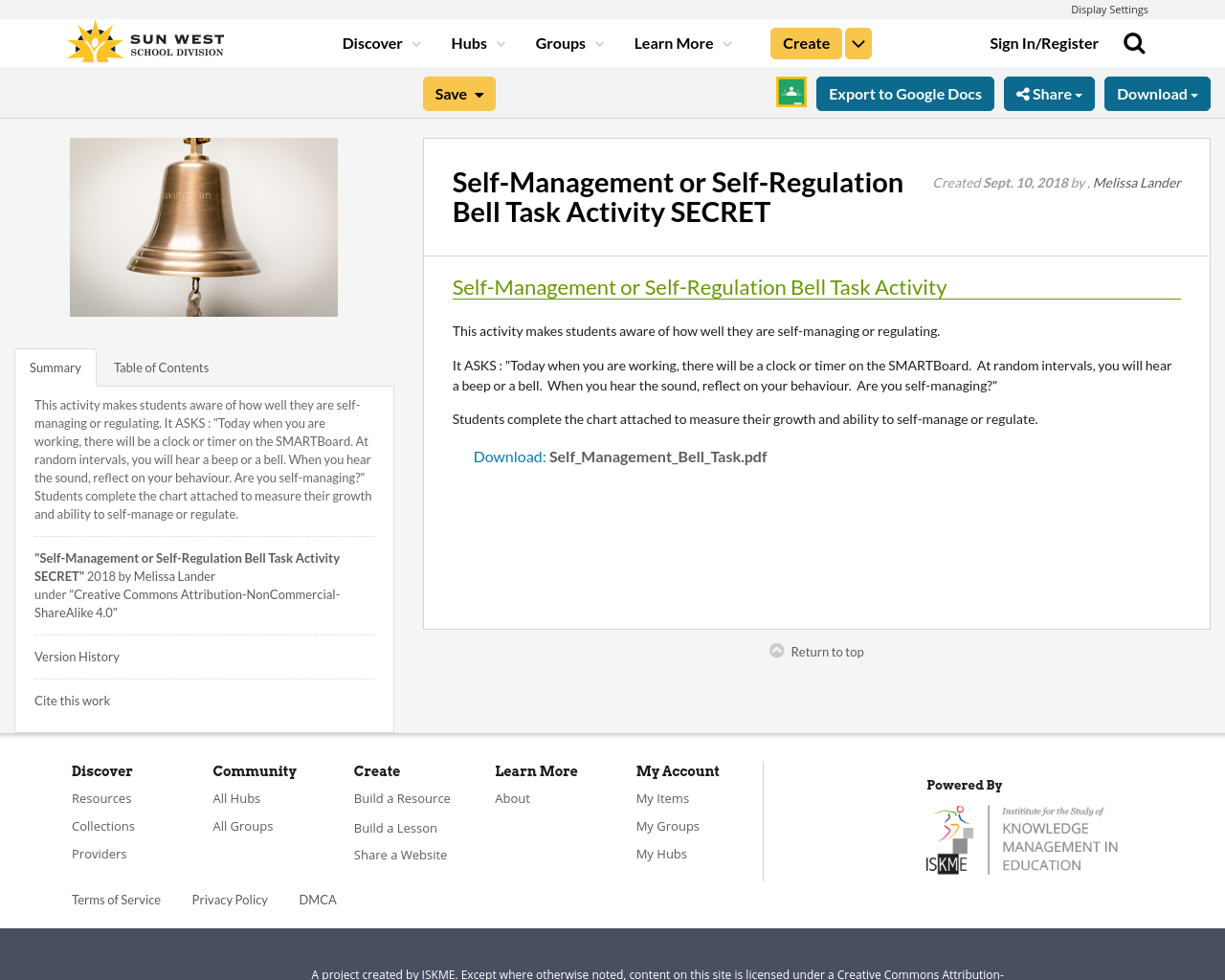Screen dimensions: 1225x980
Task: Open the Hubs menu
Action: pos(470,42)
